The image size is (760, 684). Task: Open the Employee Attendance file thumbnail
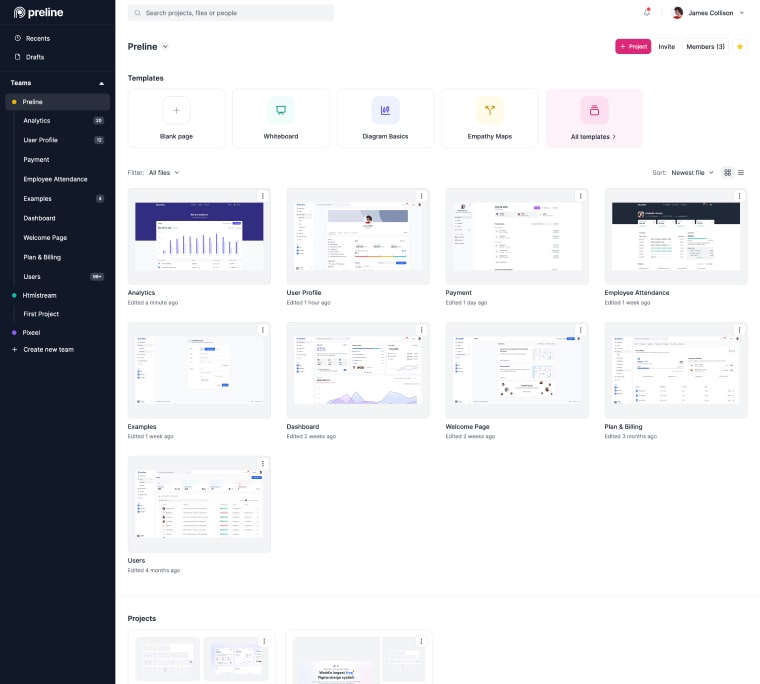click(676, 237)
